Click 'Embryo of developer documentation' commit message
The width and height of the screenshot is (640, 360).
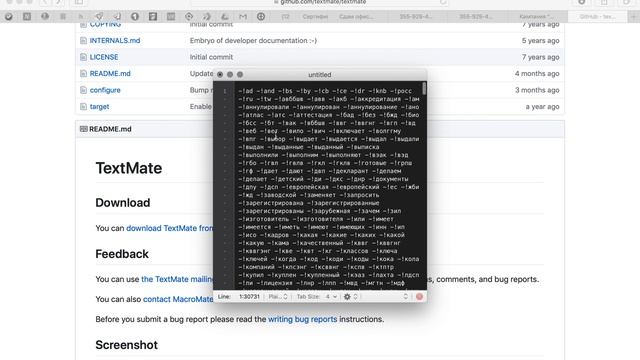click(253, 40)
